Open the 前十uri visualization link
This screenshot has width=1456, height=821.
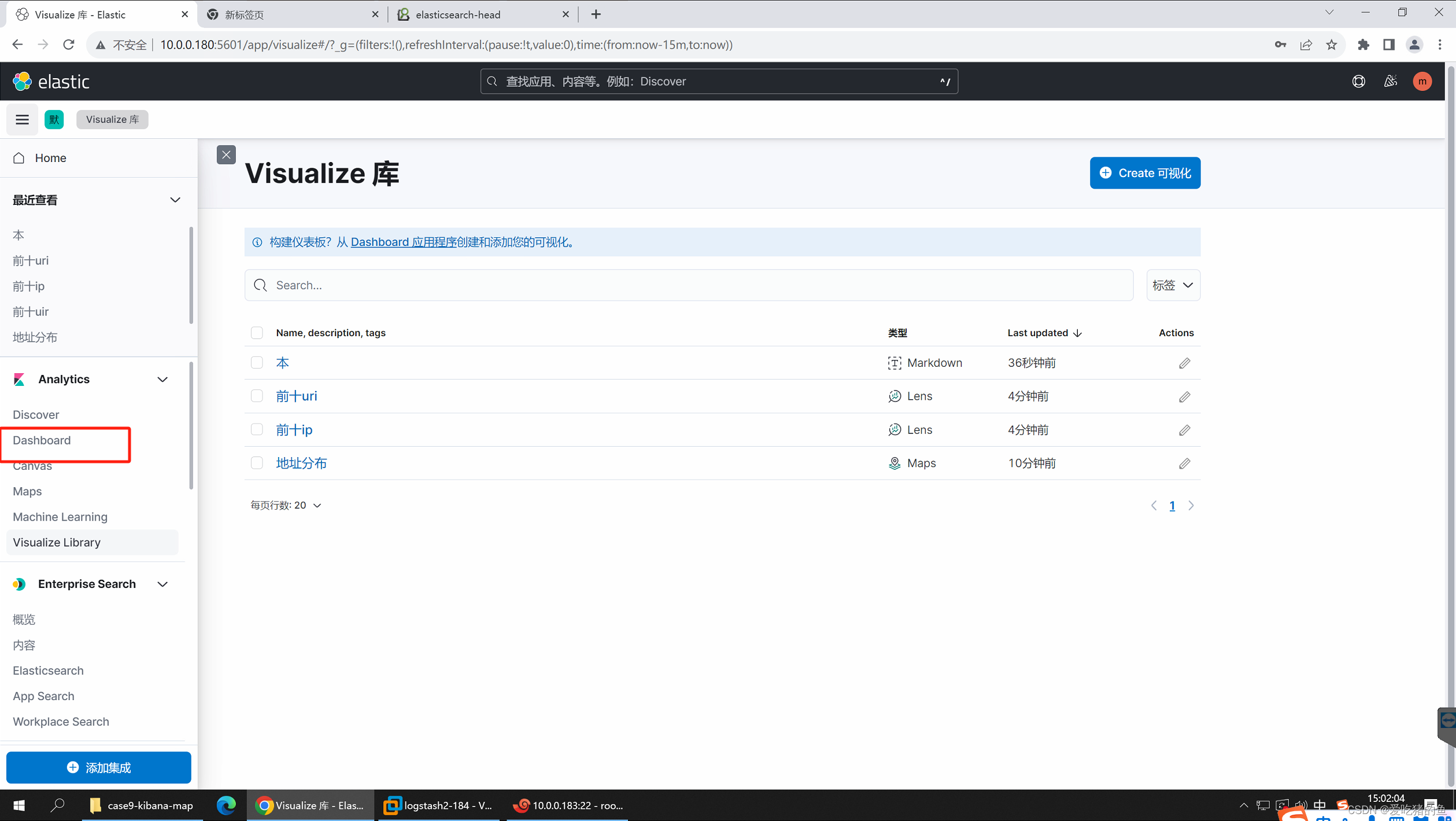point(297,396)
